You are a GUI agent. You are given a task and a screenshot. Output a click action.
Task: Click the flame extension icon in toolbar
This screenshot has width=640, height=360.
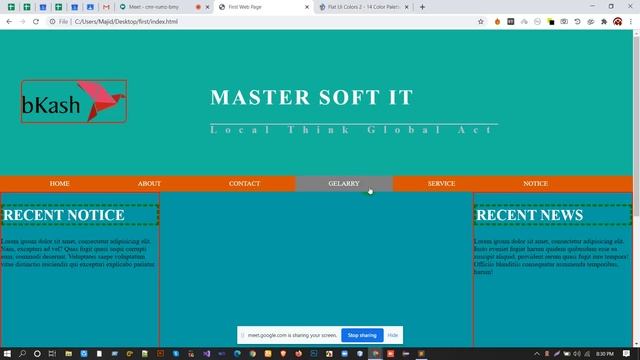pos(497,22)
